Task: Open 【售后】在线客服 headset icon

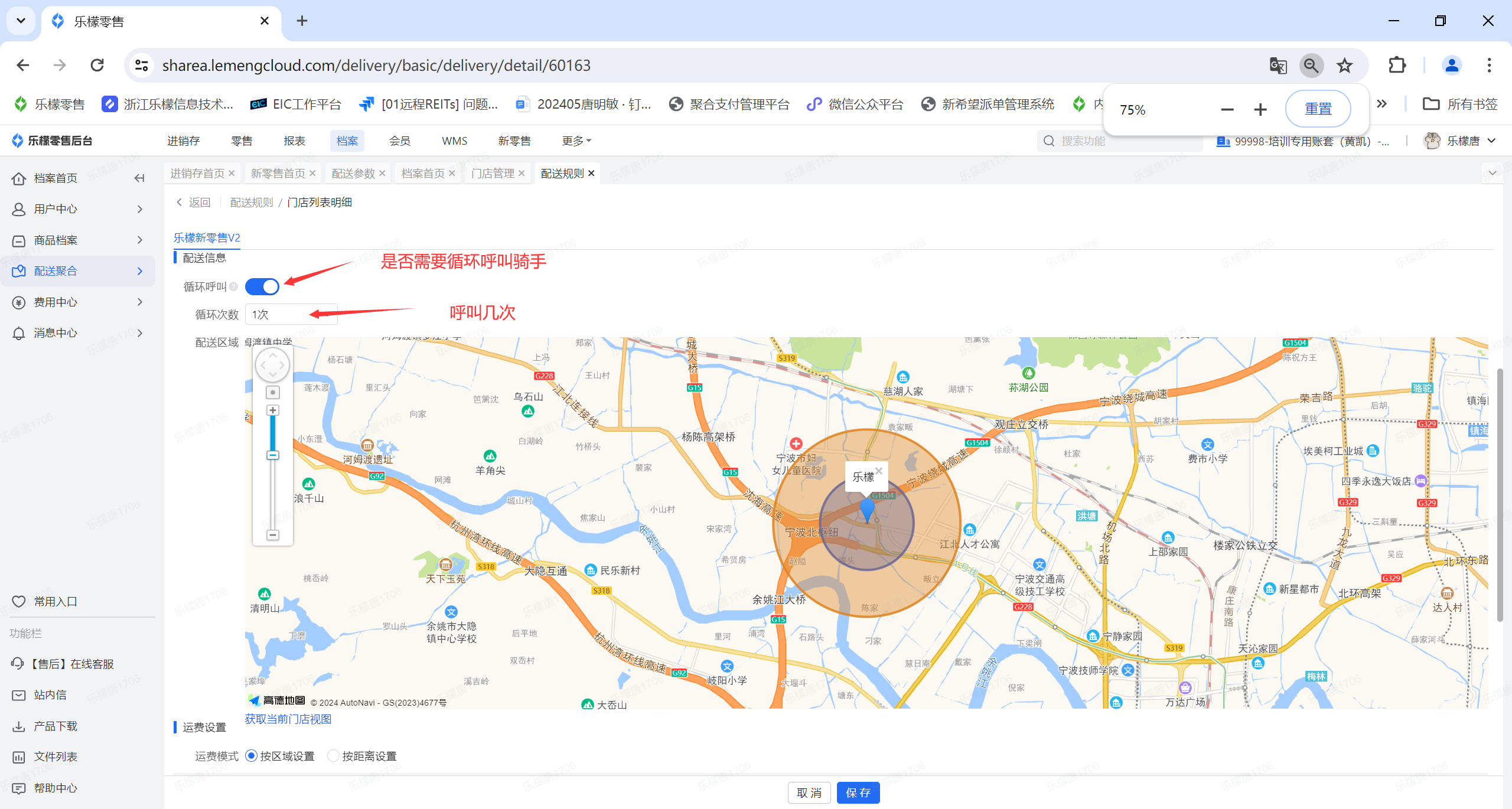Action: [18, 664]
